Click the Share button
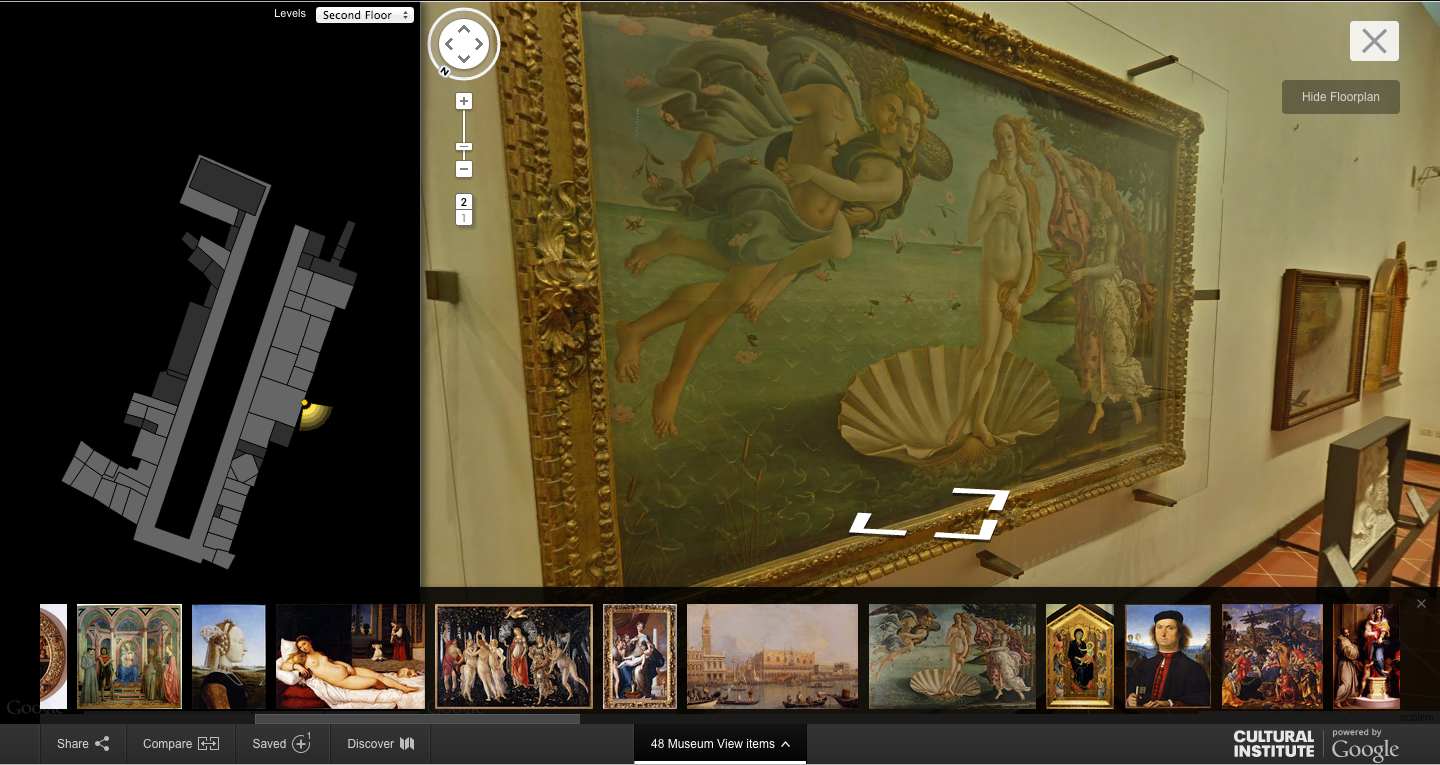The height and width of the screenshot is (765, 1440). pos(83,744)
